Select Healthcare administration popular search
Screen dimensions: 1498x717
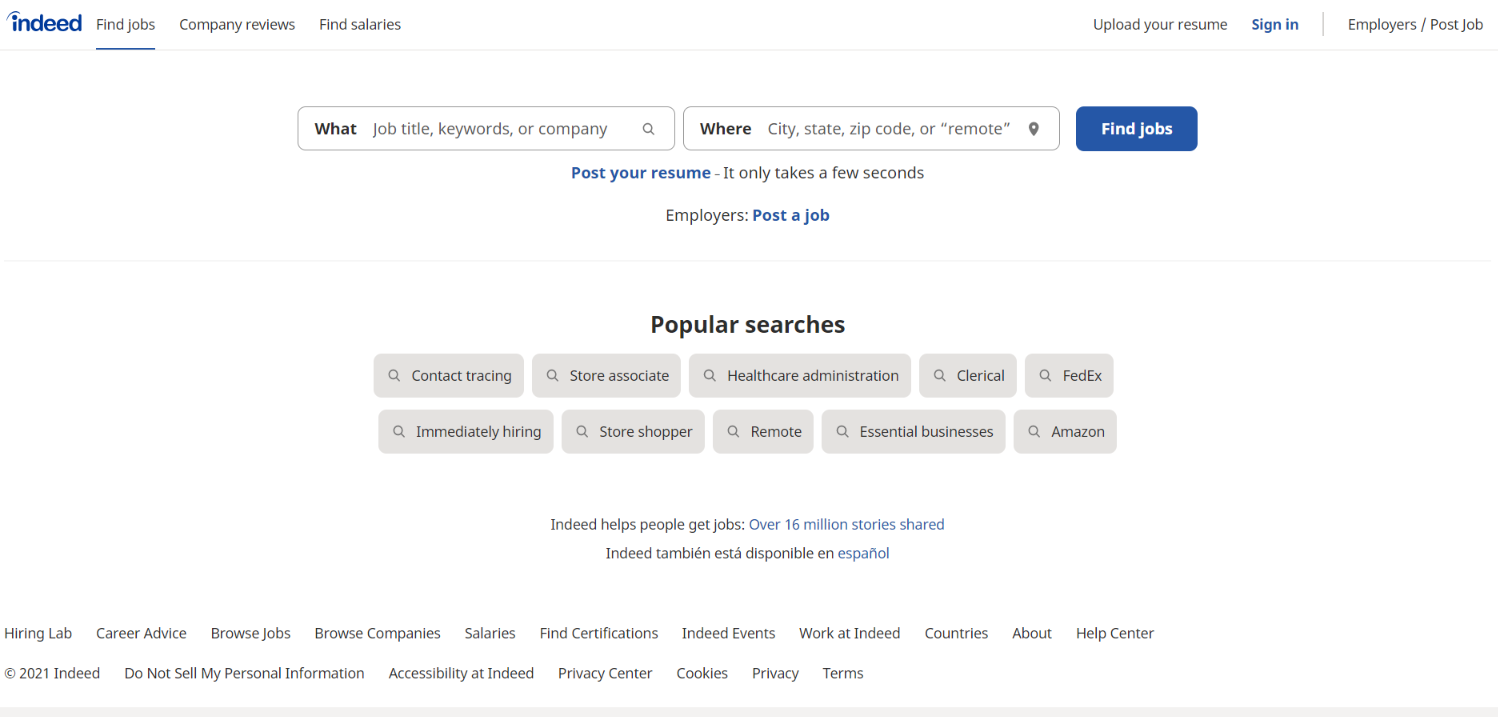click(x=800, y=376)
